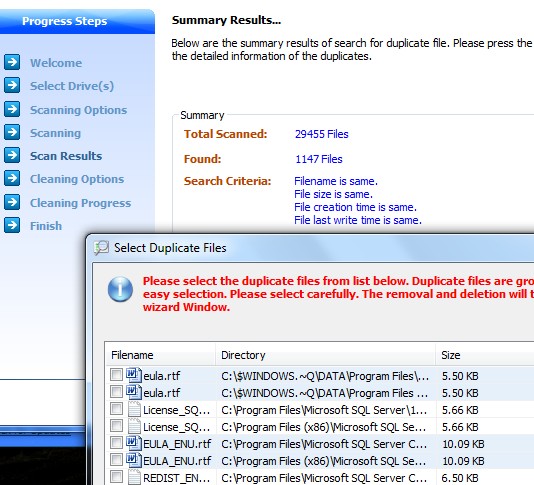
Task: Sort by the Filename column header
Action: click(x=160, y=355)
